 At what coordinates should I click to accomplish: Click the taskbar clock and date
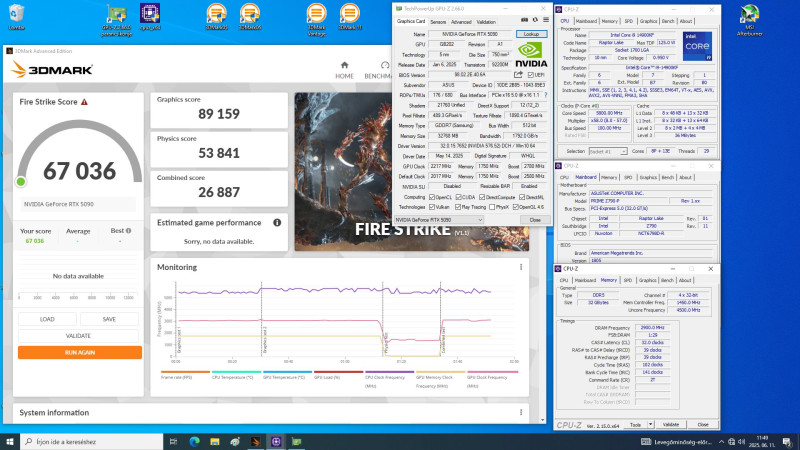(x=762, y=441)
